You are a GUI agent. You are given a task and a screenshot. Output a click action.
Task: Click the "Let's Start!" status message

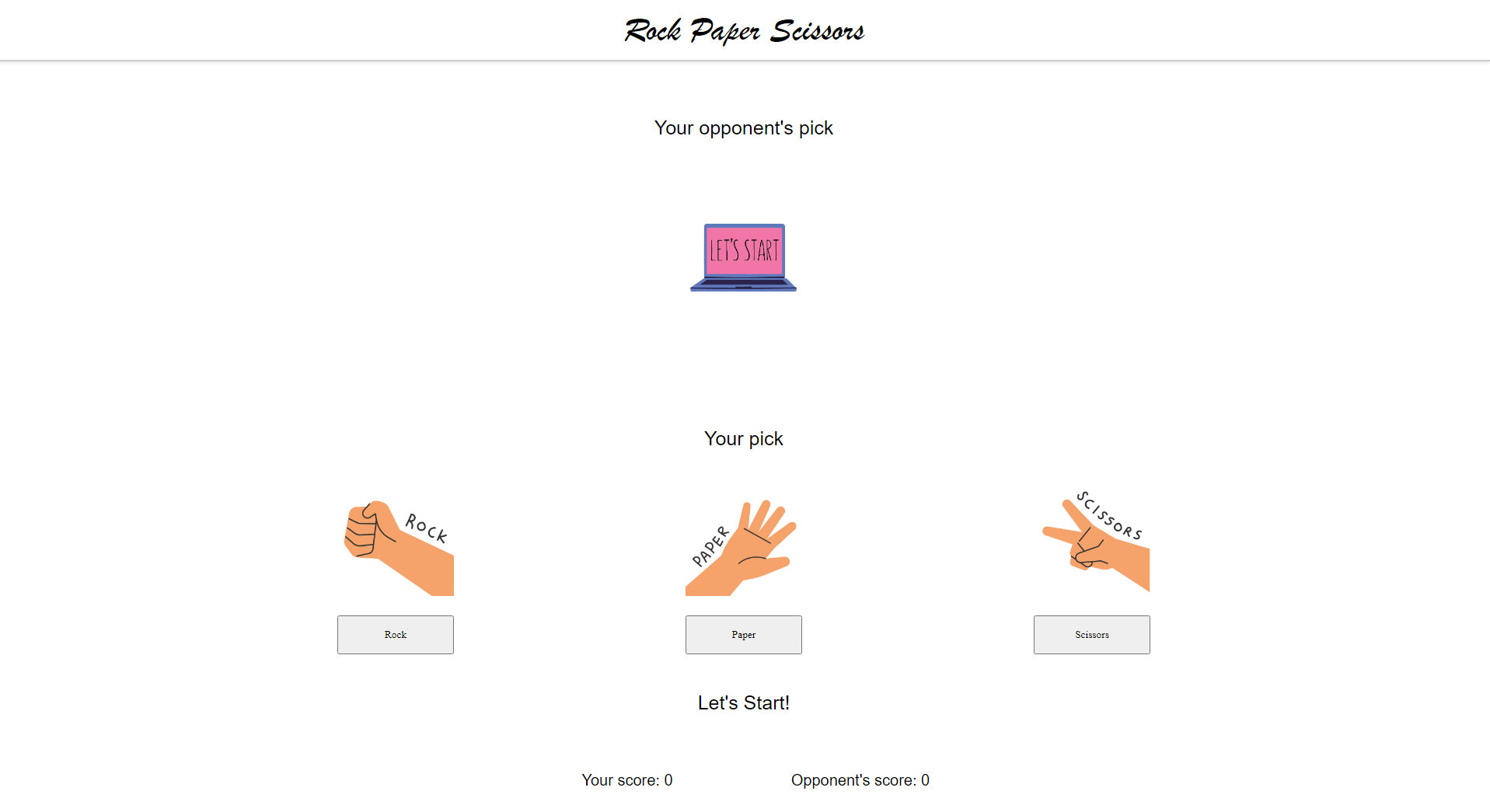pos(743,703)
